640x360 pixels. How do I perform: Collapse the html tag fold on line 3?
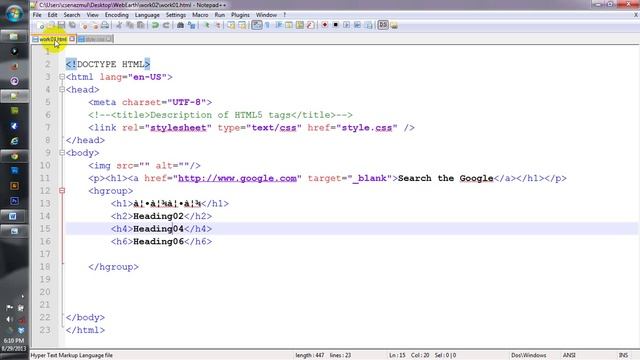[x=62, y=77]
